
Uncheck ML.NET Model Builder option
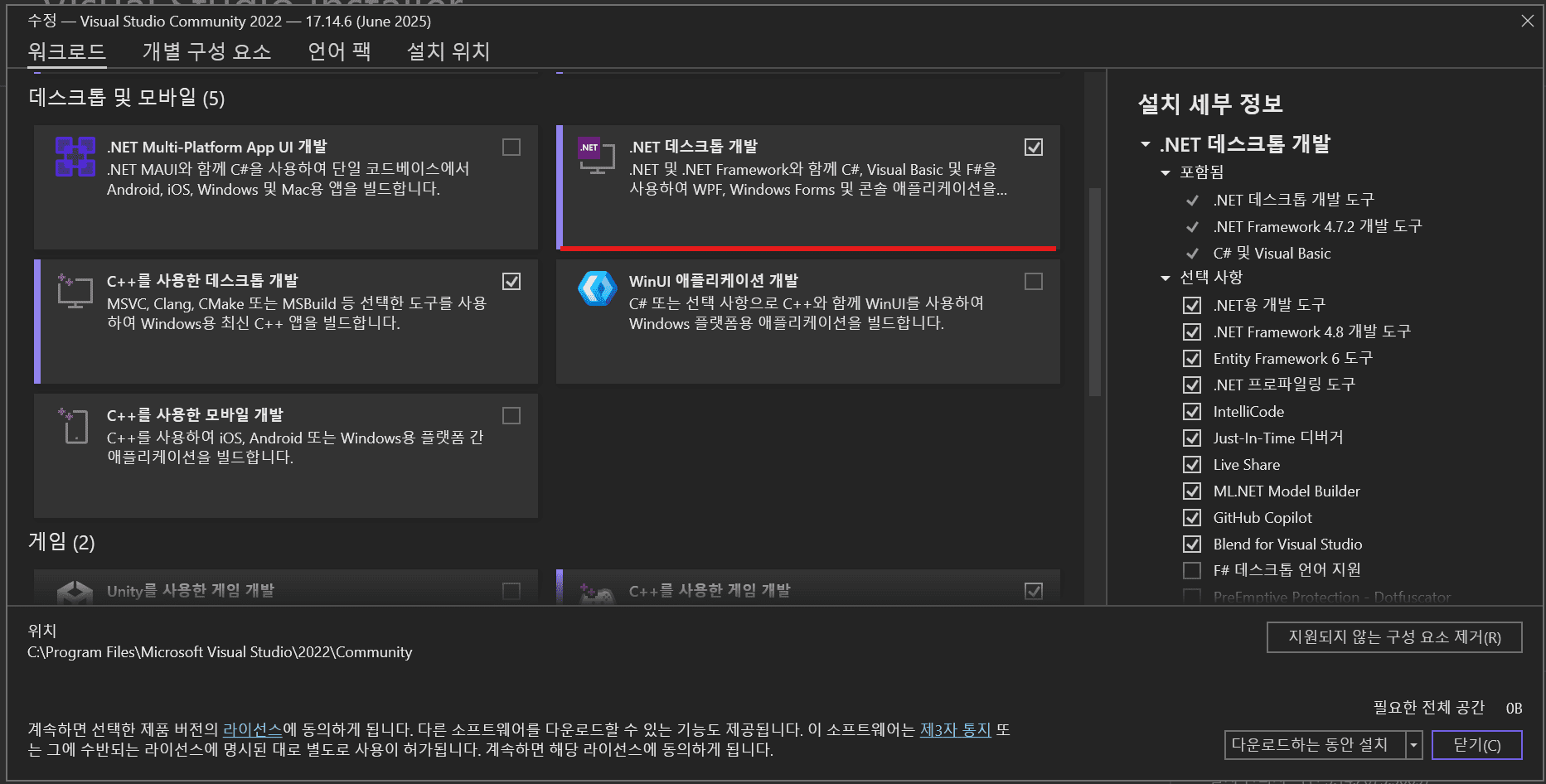(x=1192, y=491)
